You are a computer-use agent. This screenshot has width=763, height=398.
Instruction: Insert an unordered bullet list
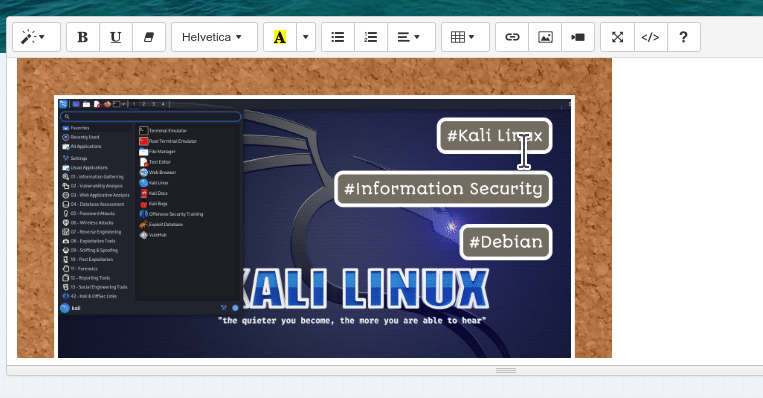[338, 37]
